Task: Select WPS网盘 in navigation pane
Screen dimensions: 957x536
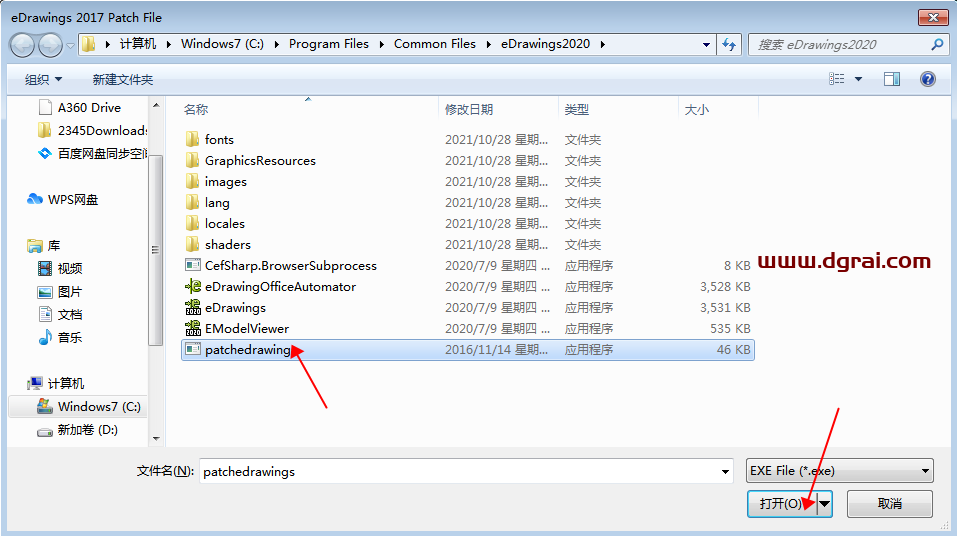Action: tap(62, 200)
